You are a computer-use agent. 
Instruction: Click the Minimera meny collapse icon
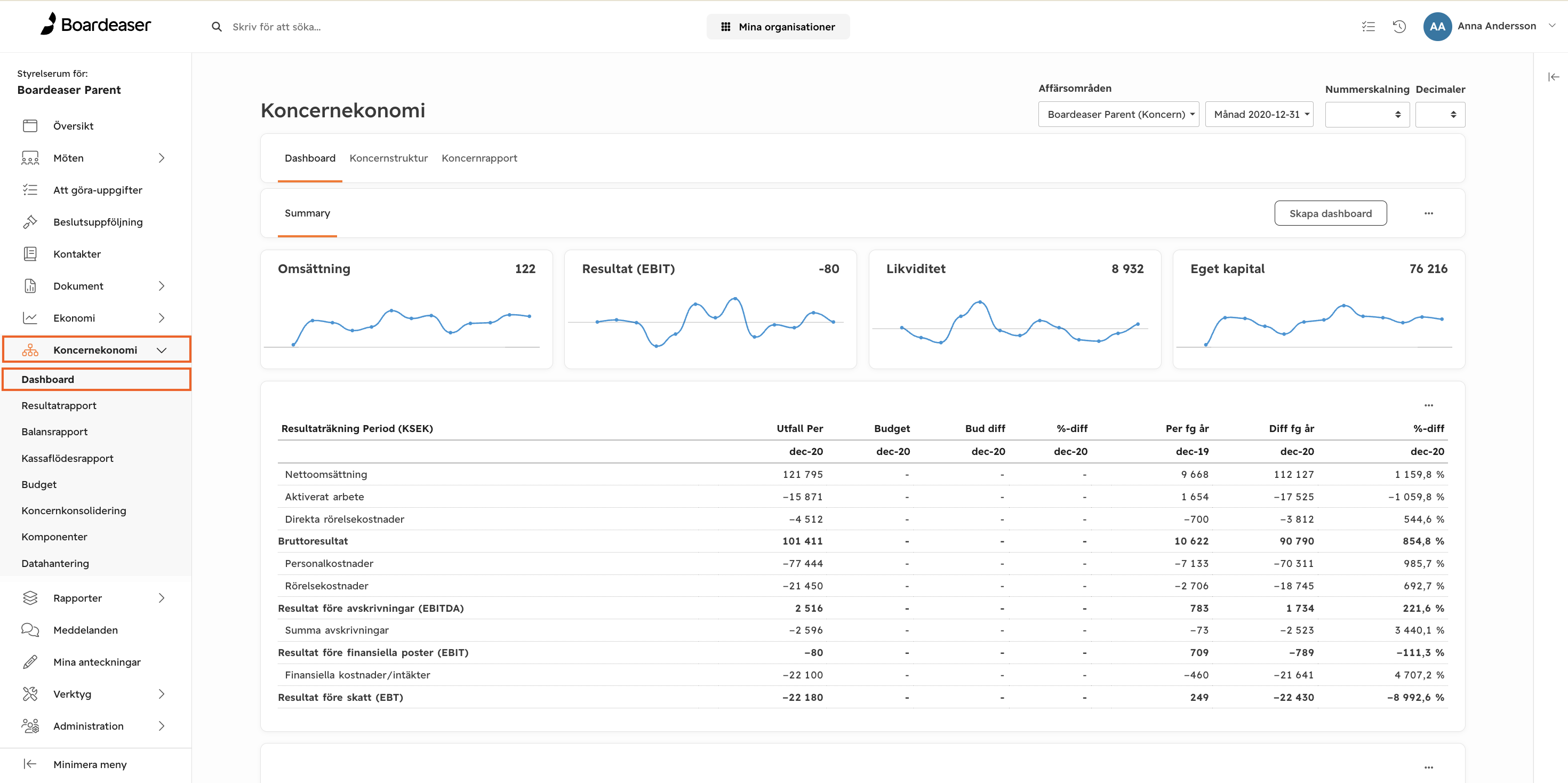(30, 764)
